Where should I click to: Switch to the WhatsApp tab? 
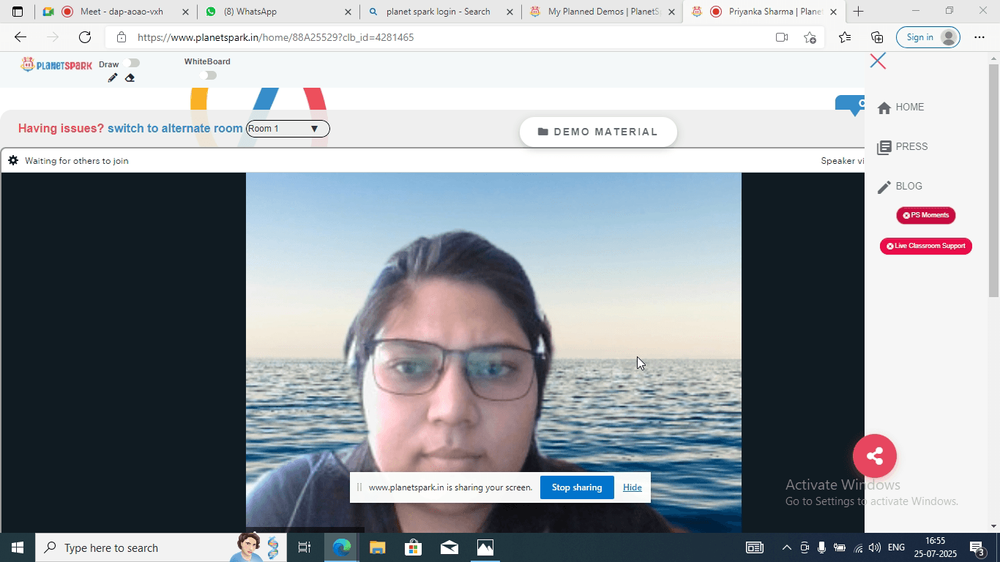(277, 11)
